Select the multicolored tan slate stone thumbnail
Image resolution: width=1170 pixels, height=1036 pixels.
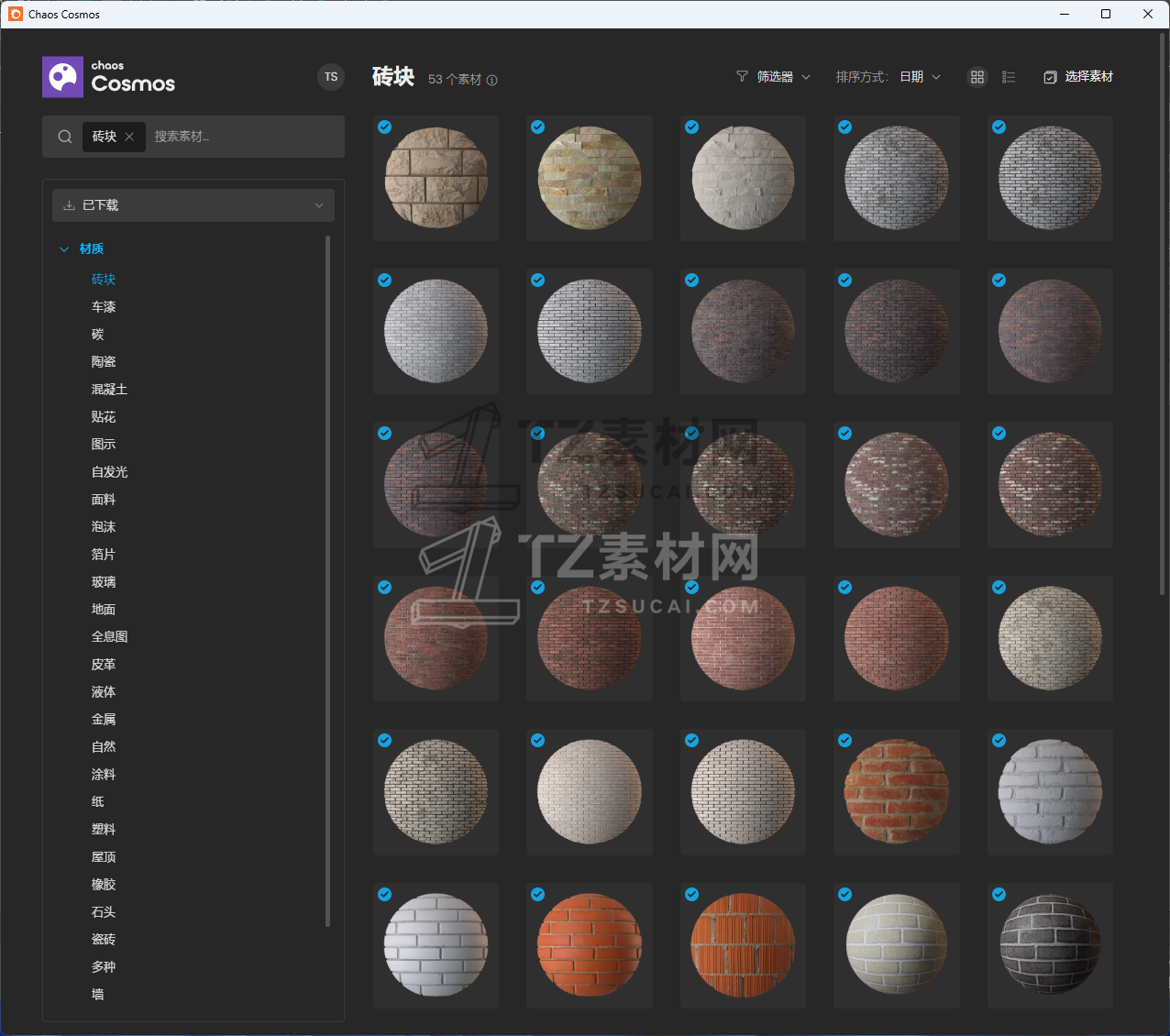pyautogui.click(x=590, y=178)
